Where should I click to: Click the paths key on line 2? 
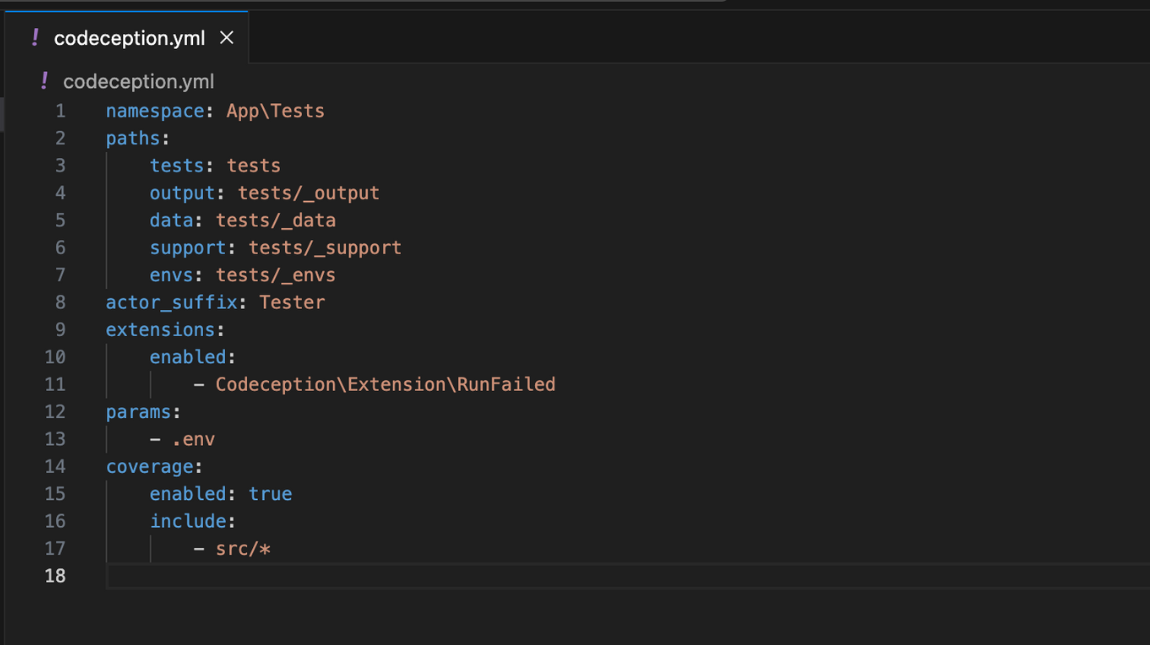click(135, 138)
